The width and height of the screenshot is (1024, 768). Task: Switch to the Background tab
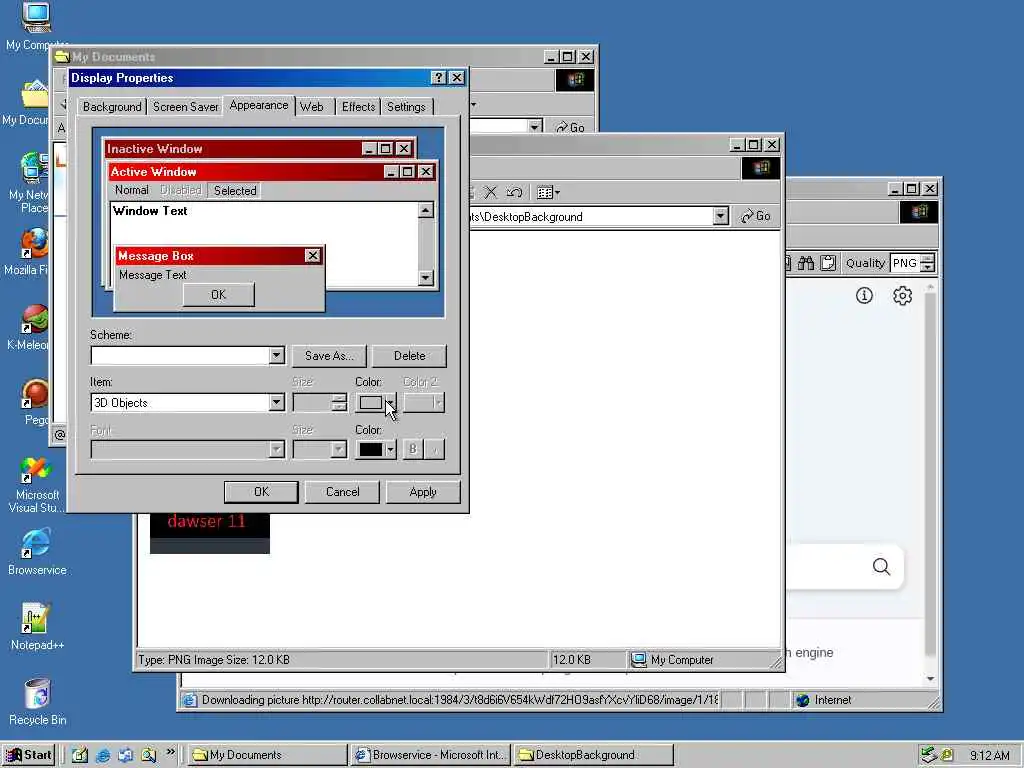click(x=112, y=106)
